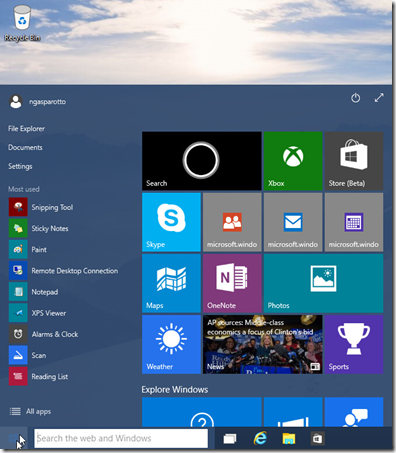
Task: Open the Recycle Bin desktop icon
Action: (22, 23)
